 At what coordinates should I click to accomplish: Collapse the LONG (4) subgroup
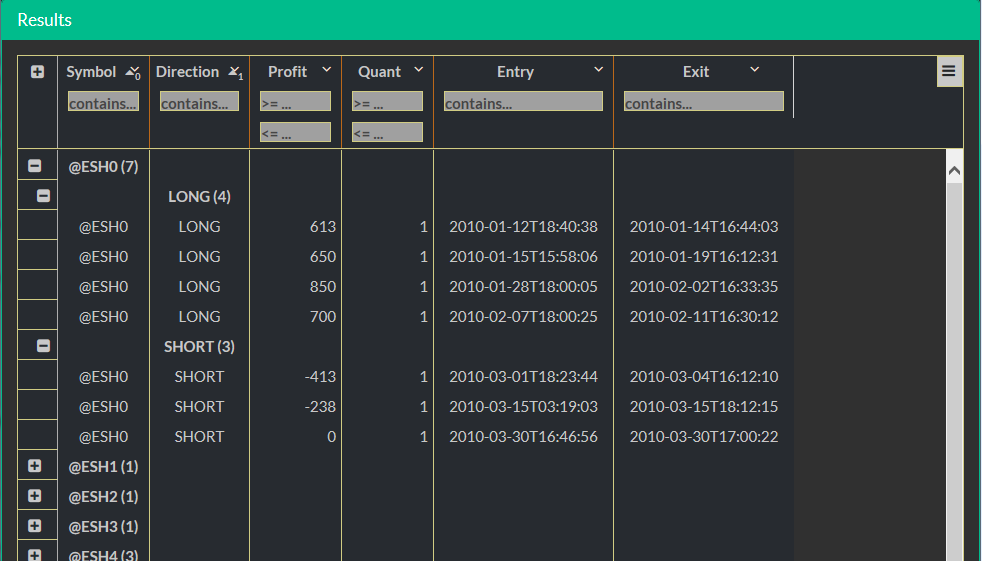point(43,196)
